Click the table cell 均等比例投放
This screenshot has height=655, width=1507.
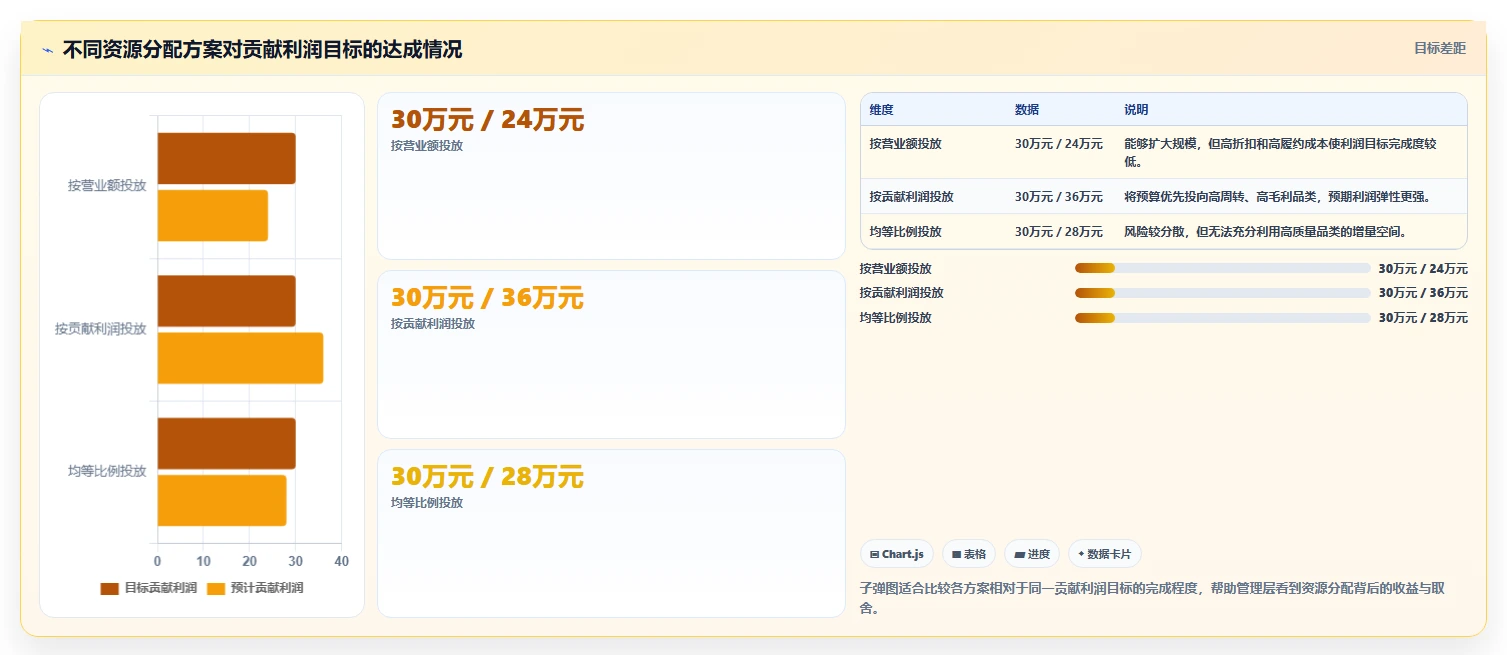[x=906, y=232]
